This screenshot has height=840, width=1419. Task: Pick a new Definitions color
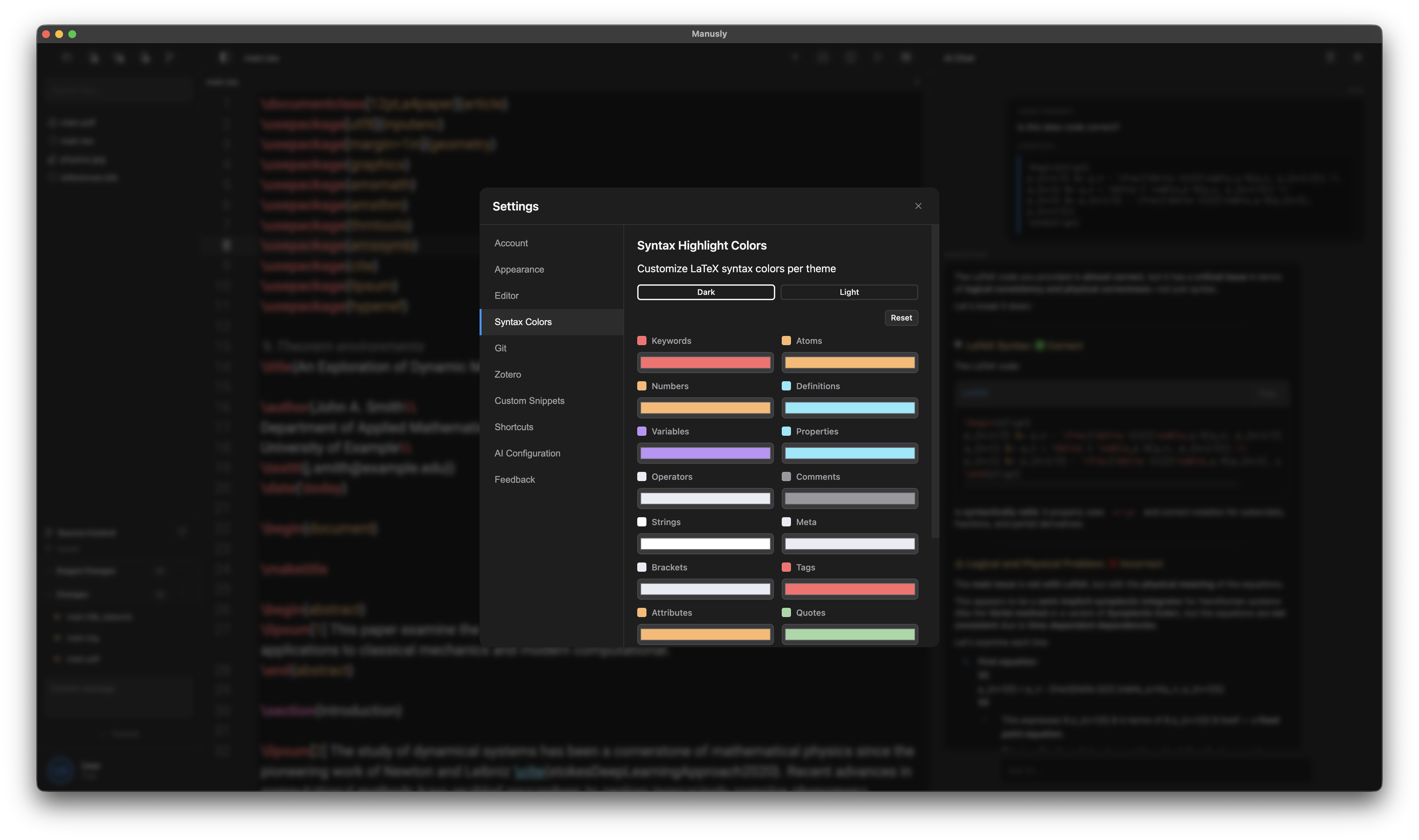pyautogui.click(x=849, y=408)
